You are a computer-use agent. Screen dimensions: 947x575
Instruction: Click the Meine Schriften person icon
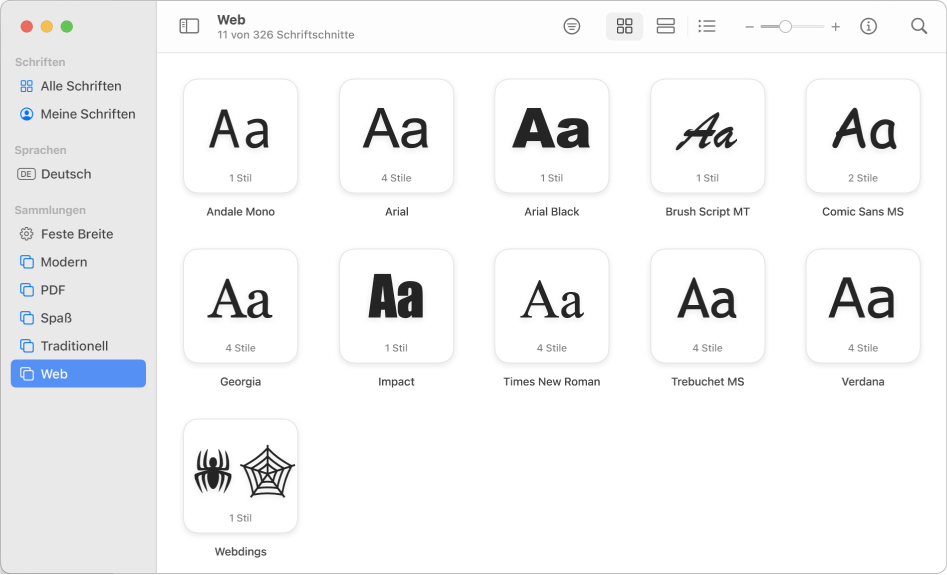click(27, 114)
